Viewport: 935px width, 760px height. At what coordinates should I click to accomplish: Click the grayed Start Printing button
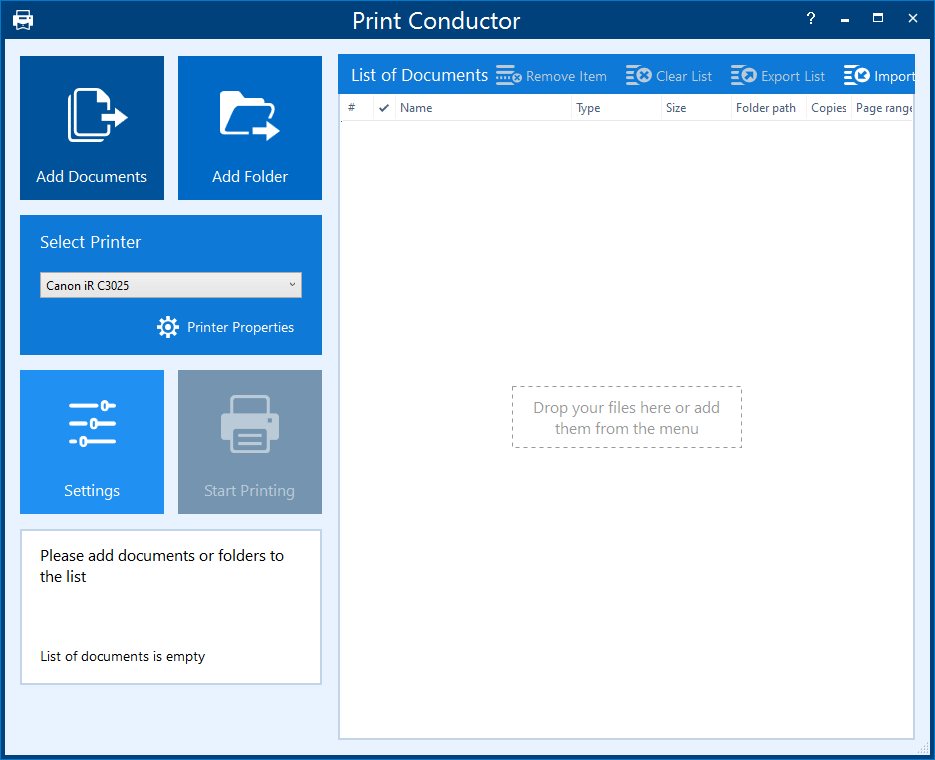pyautogui.click(x=249, y=442)
